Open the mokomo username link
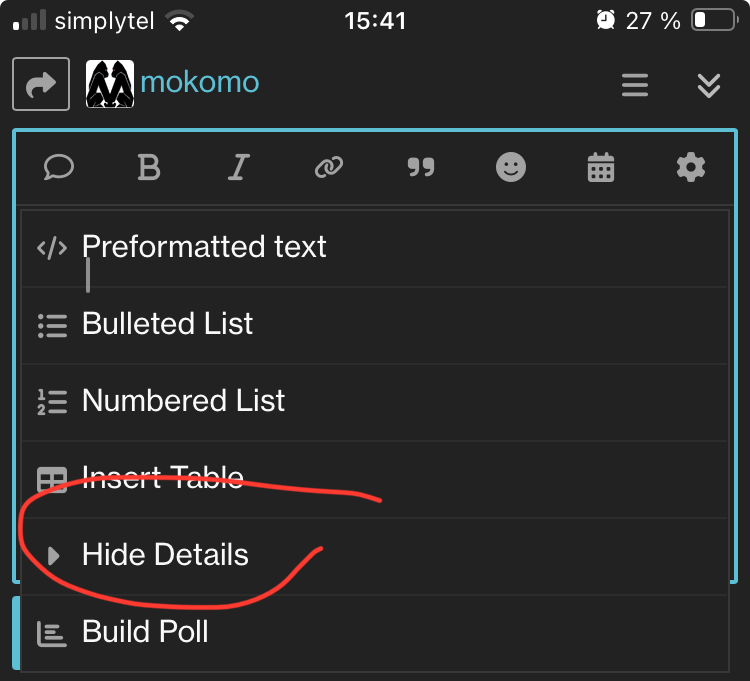Screen dimensions: 750x681 click(199, 82)
